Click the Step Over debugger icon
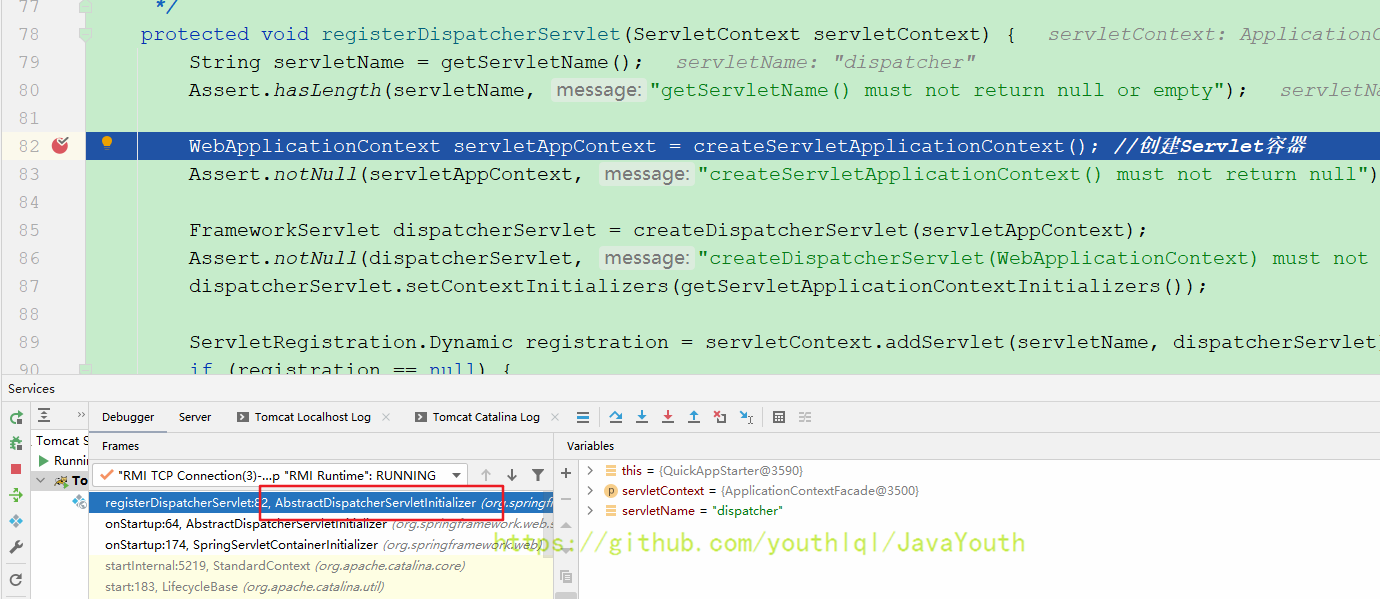 (x=616, y=417)
